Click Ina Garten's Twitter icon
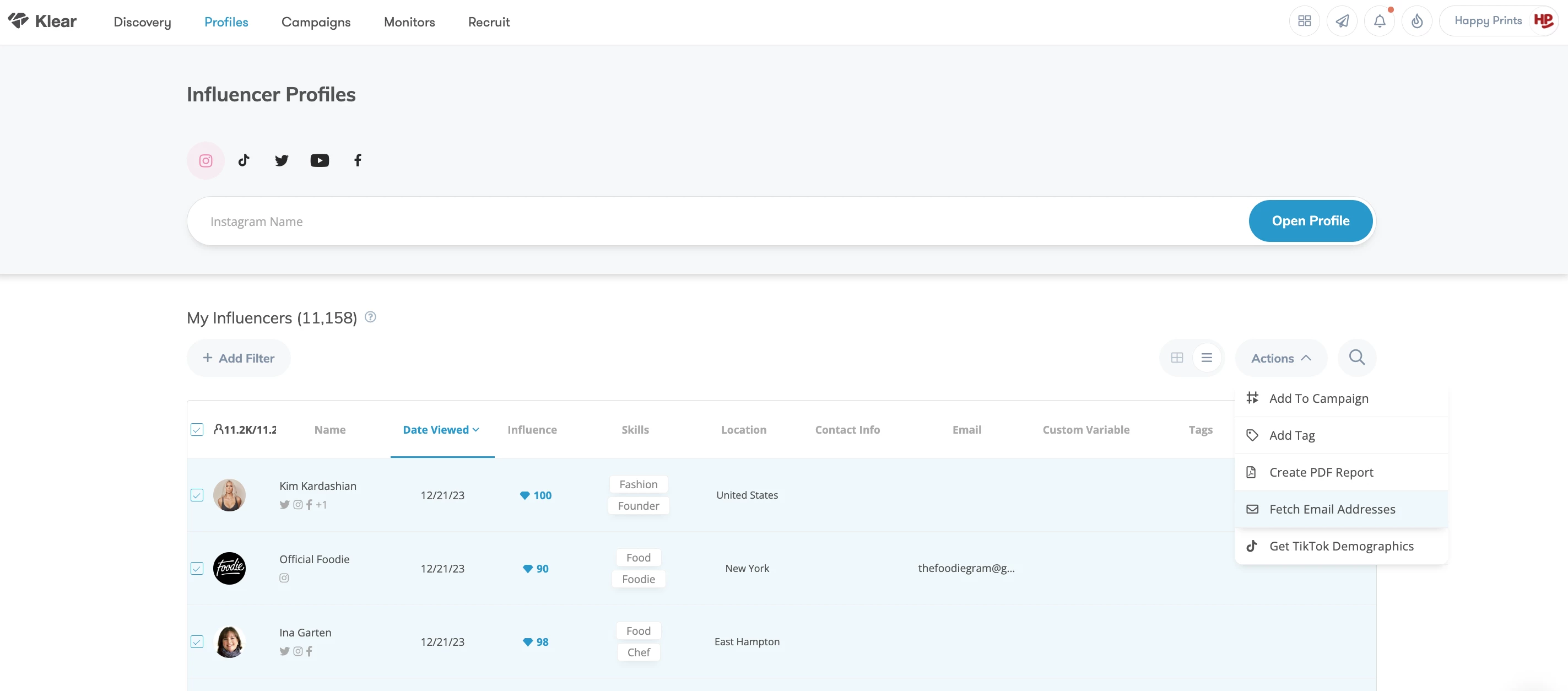 coord(284,651)
